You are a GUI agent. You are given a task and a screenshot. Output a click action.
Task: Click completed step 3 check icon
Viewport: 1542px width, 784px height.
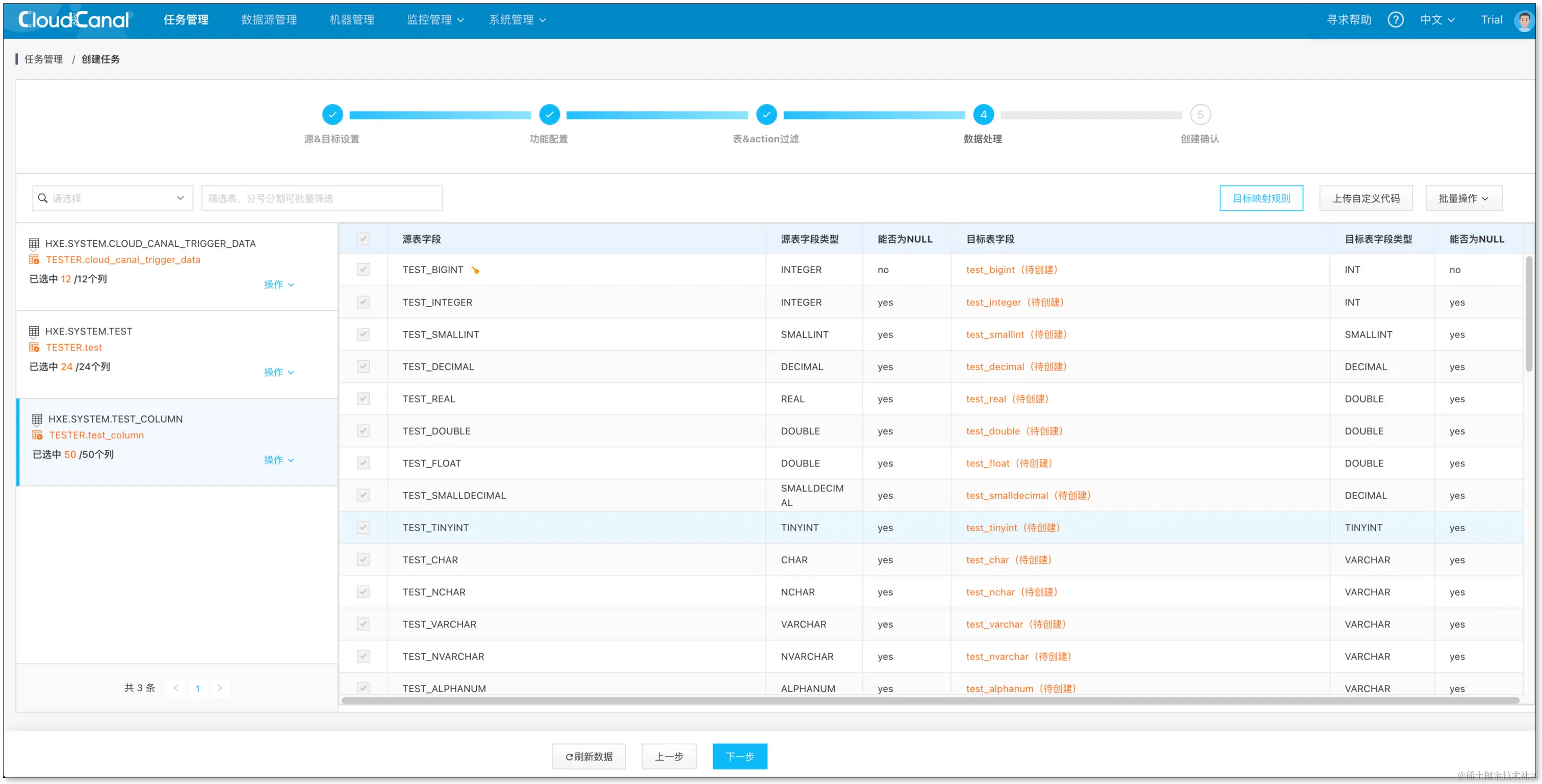point(766,114)
